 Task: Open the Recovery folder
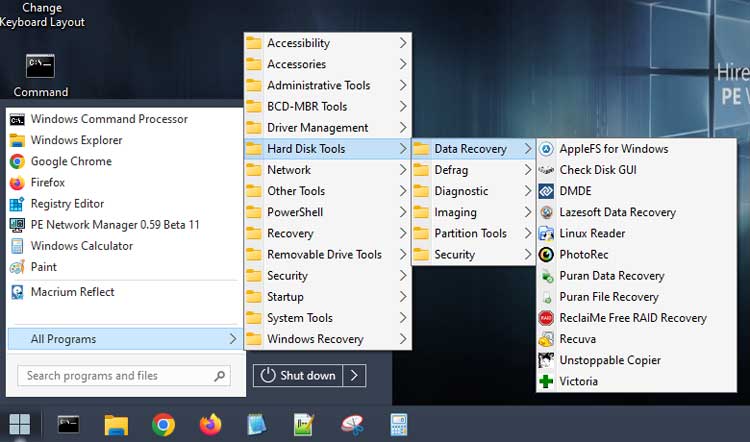(328, 233)
